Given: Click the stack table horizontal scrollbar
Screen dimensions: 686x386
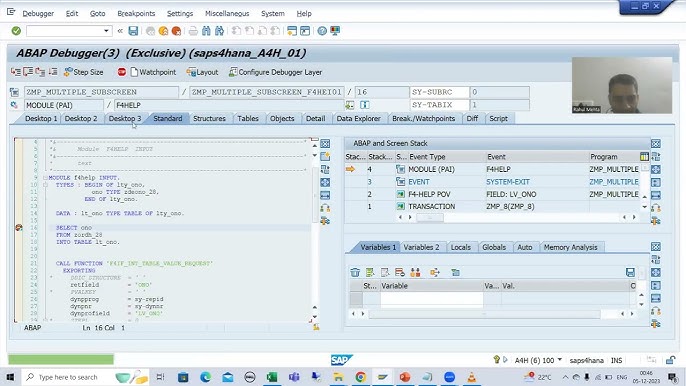Looking at the screenshot, I should (516, 218).
